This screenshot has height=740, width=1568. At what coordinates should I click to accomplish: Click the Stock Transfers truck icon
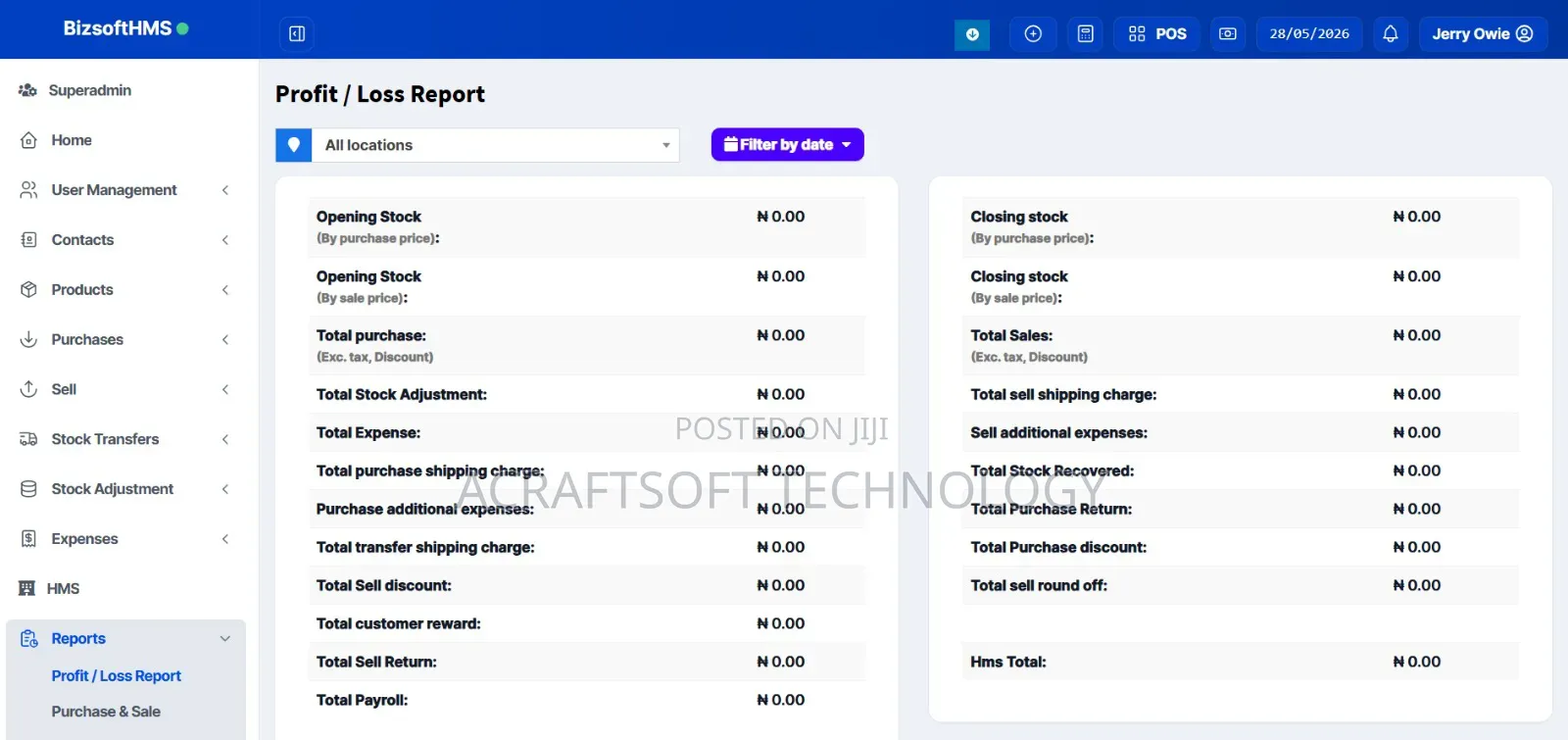[x=28, y=439]
